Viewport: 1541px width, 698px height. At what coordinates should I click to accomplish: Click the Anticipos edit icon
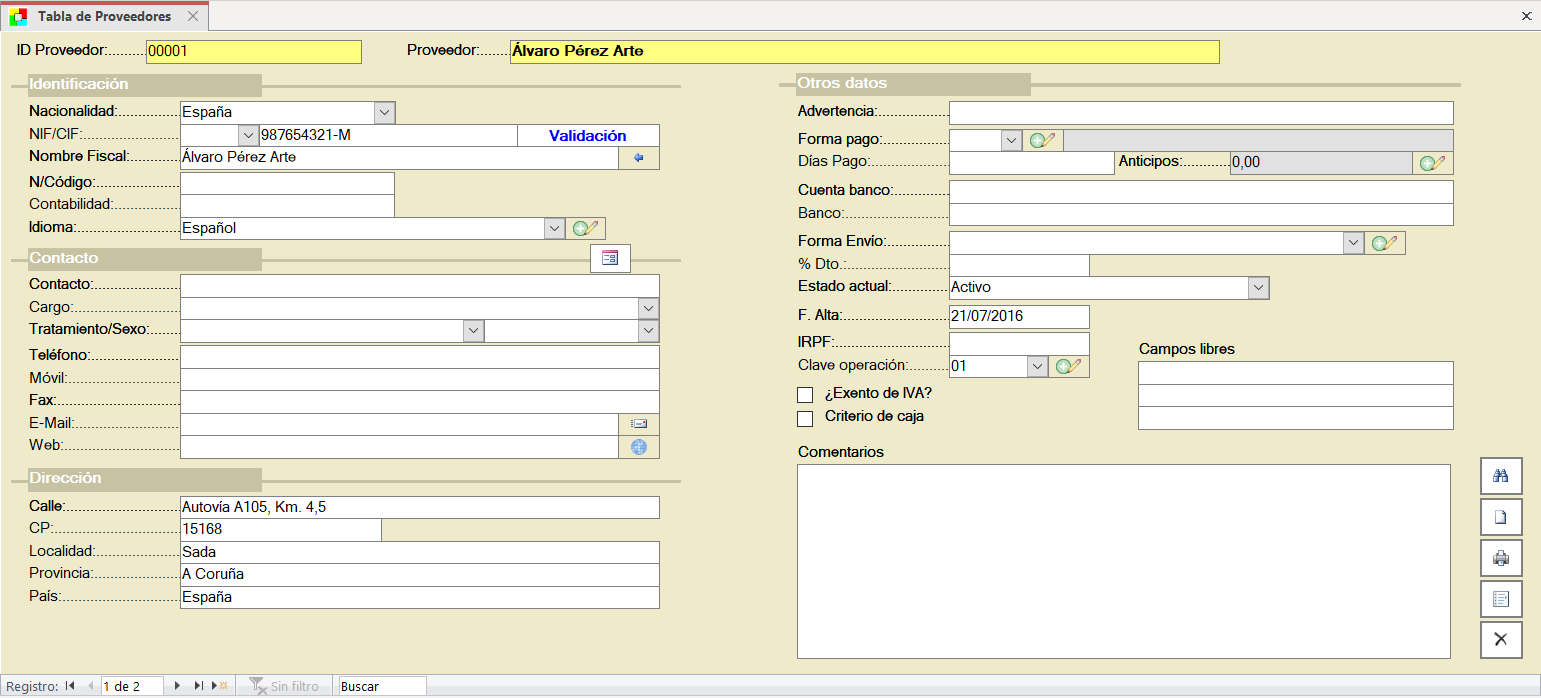click(x=1433, y=163)
